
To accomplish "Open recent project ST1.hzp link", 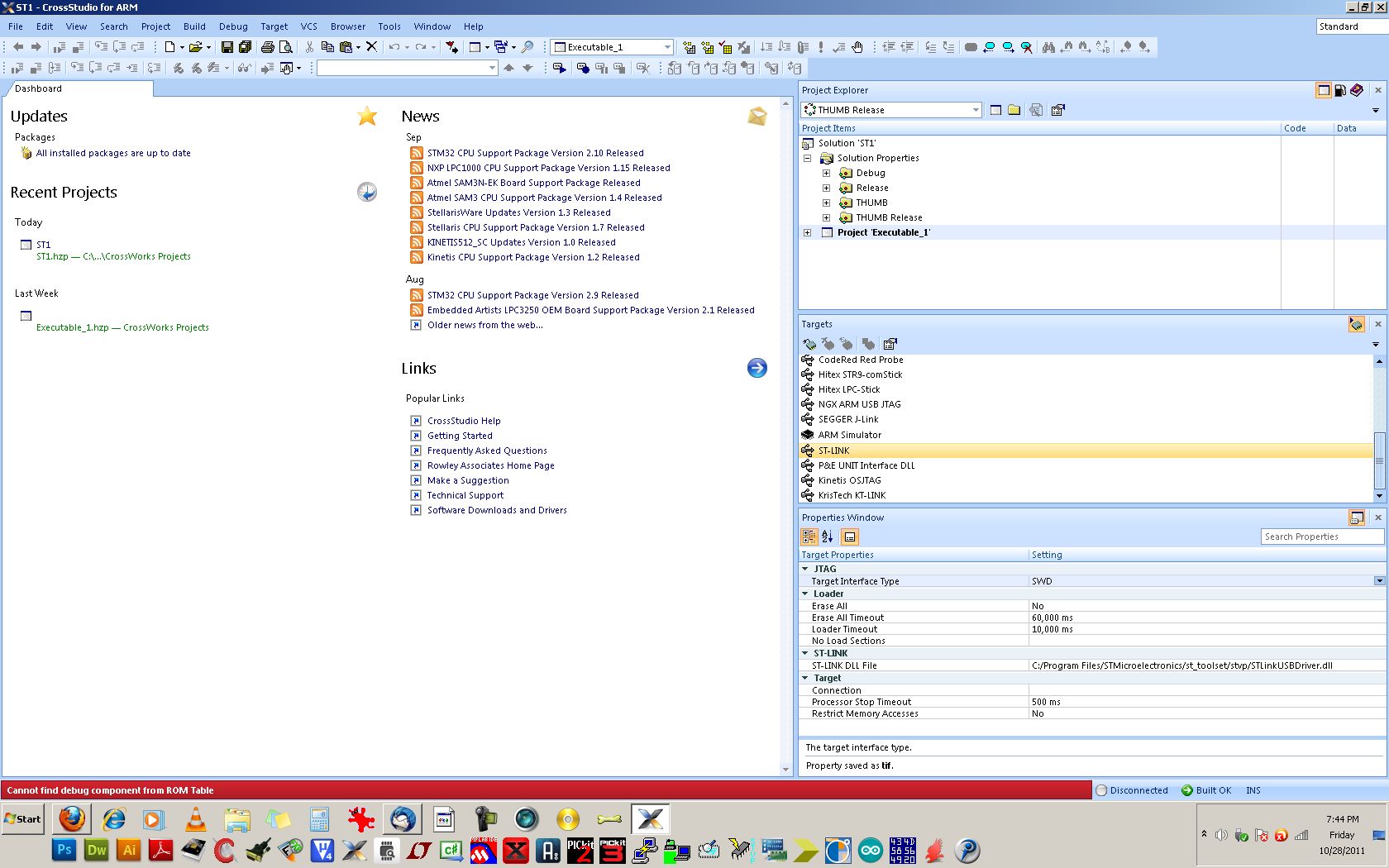I will [113, 256].
